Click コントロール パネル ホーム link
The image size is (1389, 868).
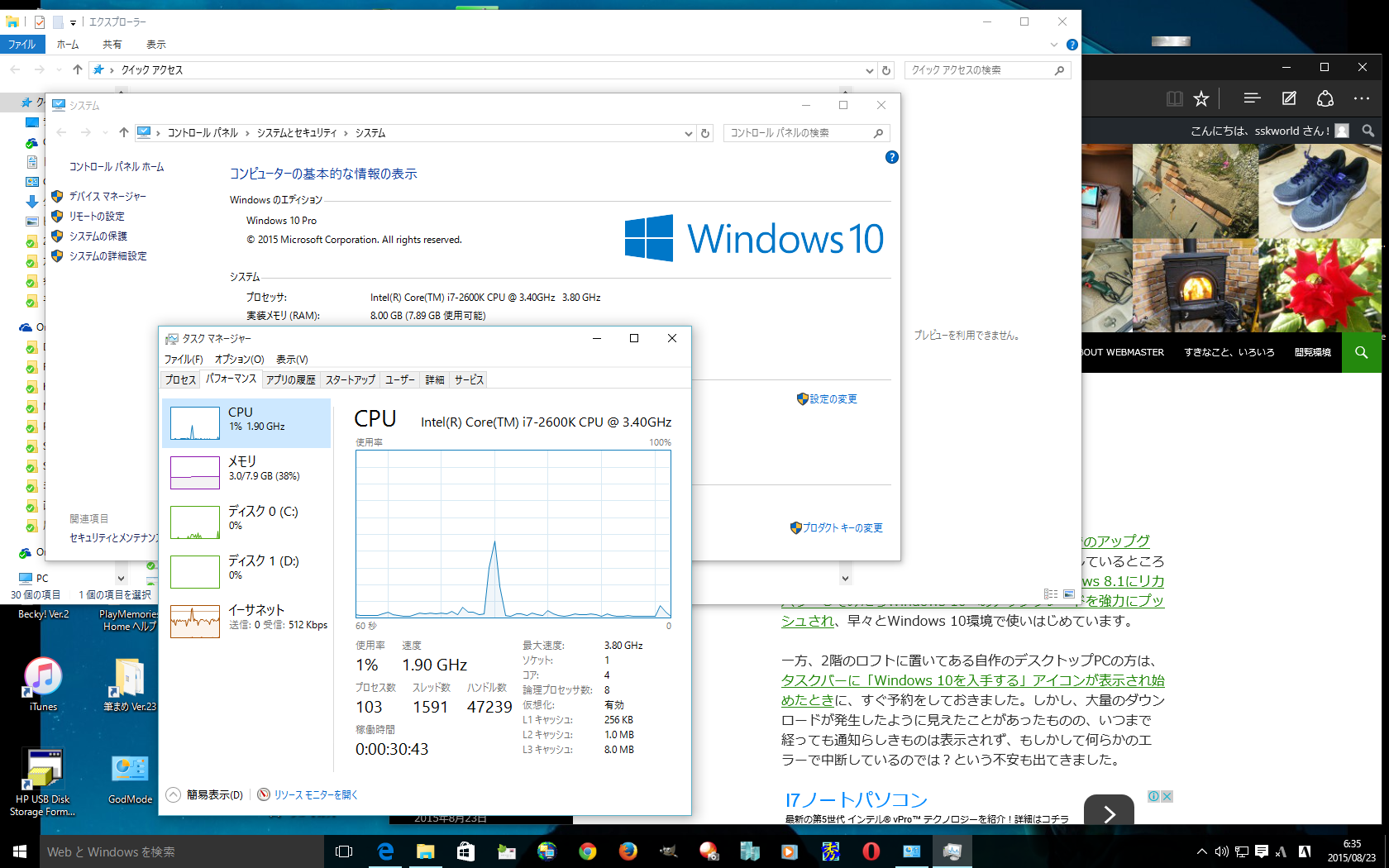point(117,167)
